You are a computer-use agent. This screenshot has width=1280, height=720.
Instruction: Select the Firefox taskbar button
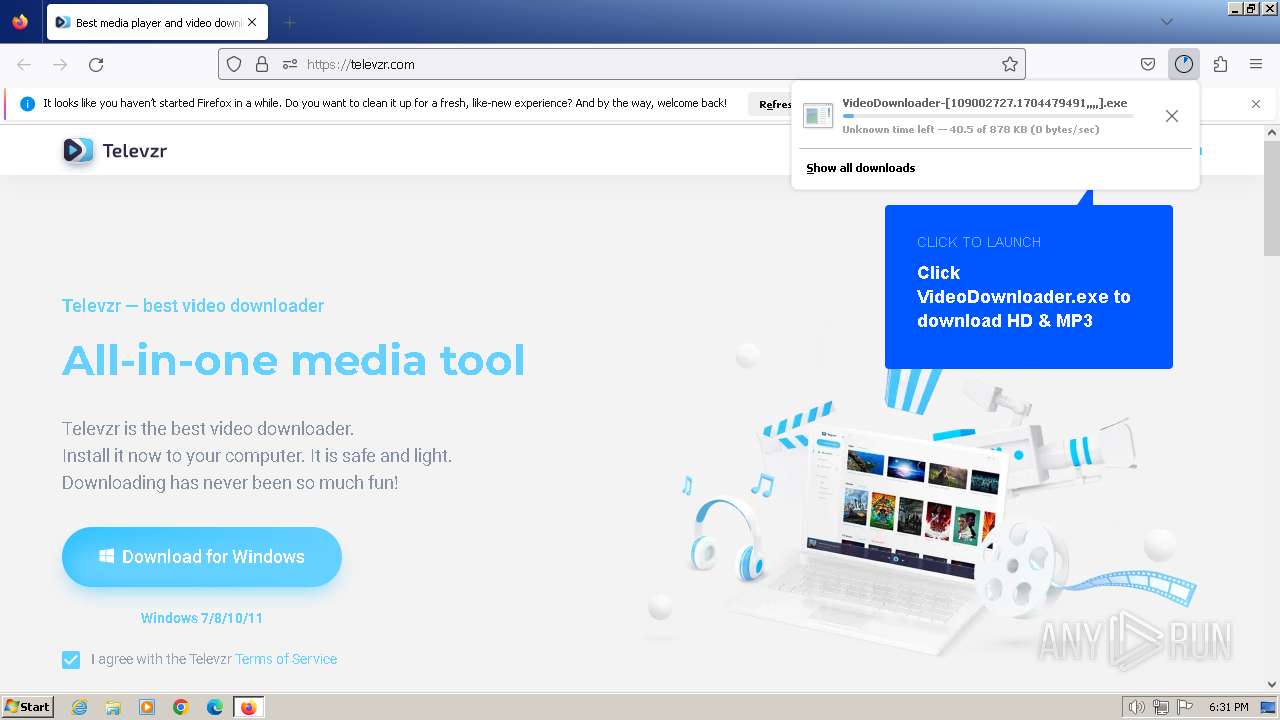tap(249, 707)
